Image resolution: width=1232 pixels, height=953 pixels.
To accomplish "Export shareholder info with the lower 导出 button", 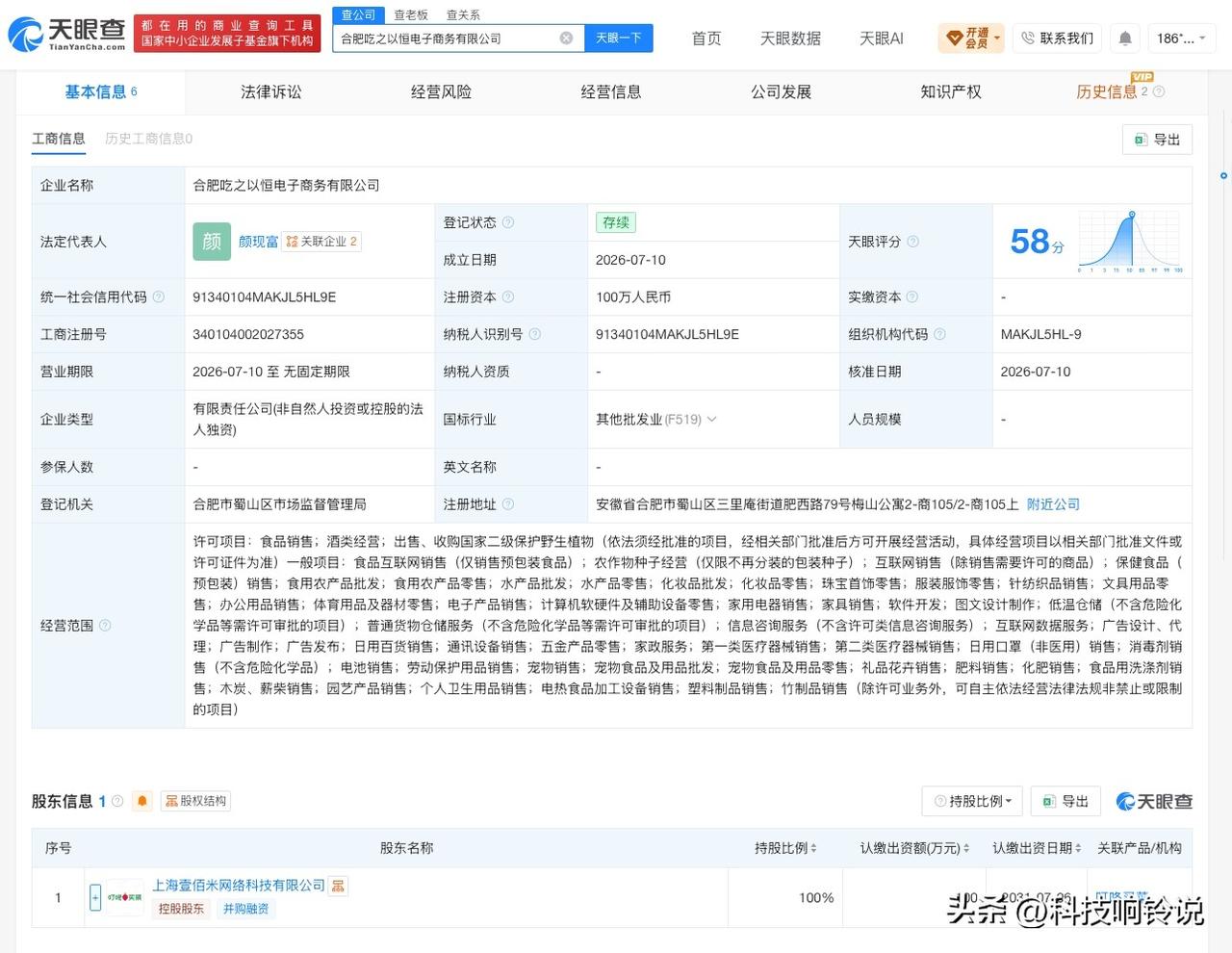I will pos(1065,801).
